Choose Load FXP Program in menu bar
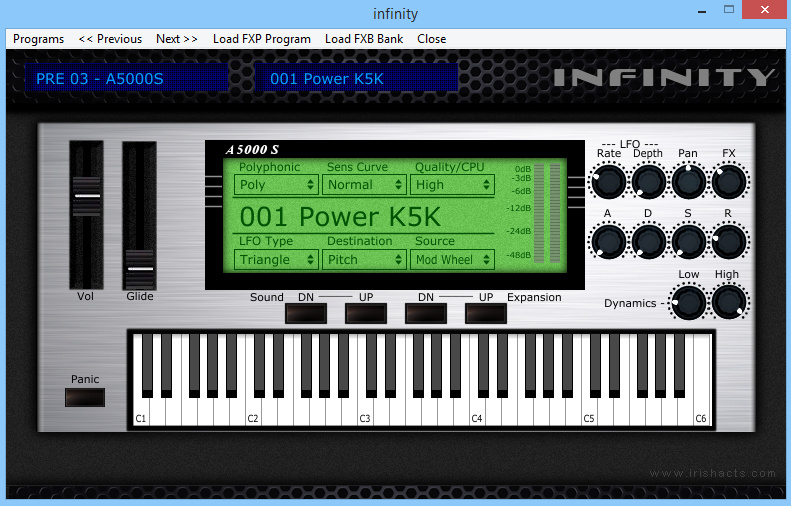Image resolution: width=791 pixels, height=506 pixels. [262, 39]
